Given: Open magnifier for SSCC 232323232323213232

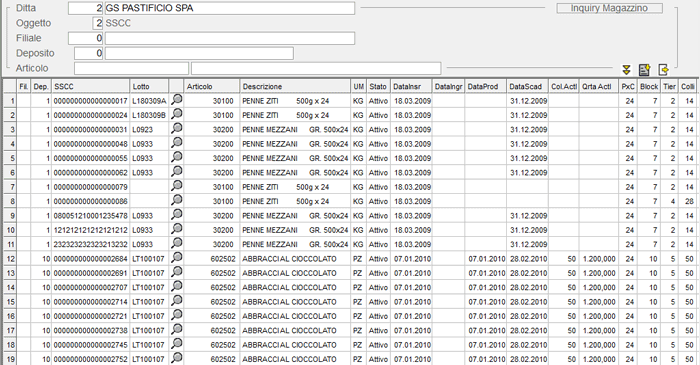Looking at the screenshot, I should [177, 243].
